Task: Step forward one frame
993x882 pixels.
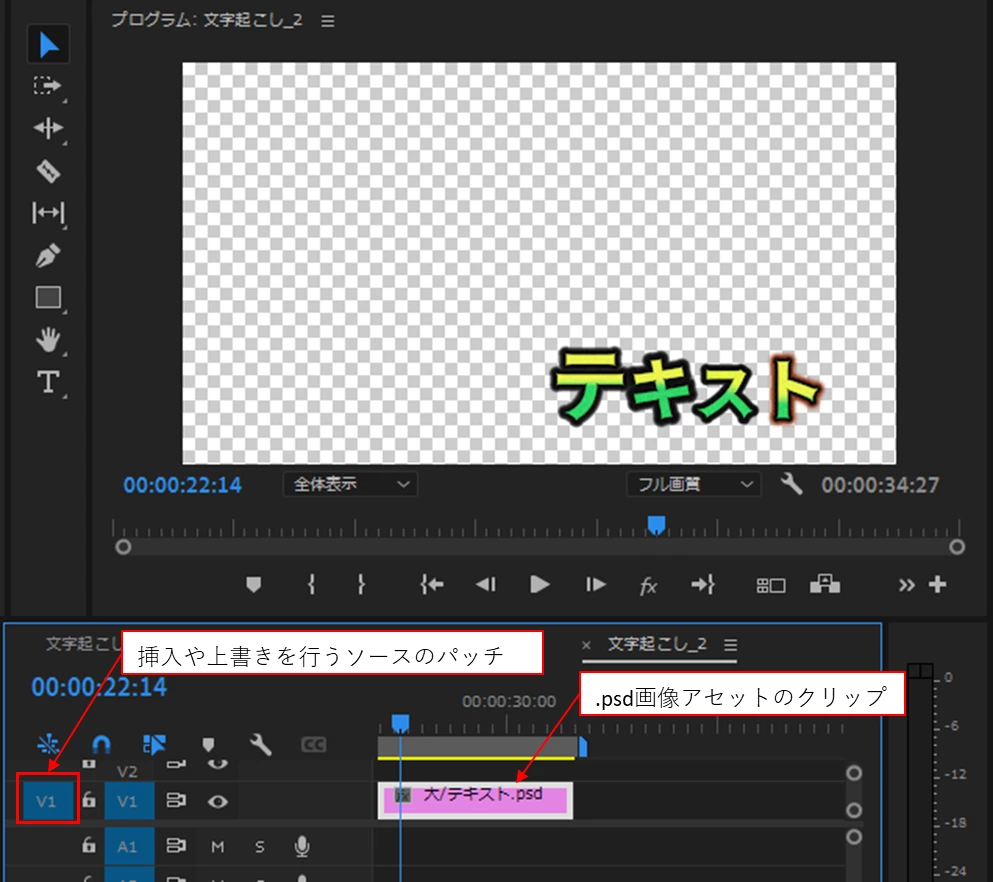Action: pyautogui.click(x=595, y=584)
